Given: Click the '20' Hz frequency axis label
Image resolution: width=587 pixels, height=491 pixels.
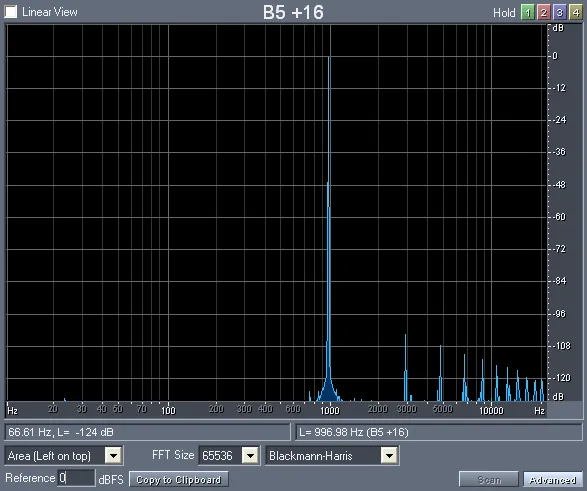Looking at the screenshot, I should [53, 409].
